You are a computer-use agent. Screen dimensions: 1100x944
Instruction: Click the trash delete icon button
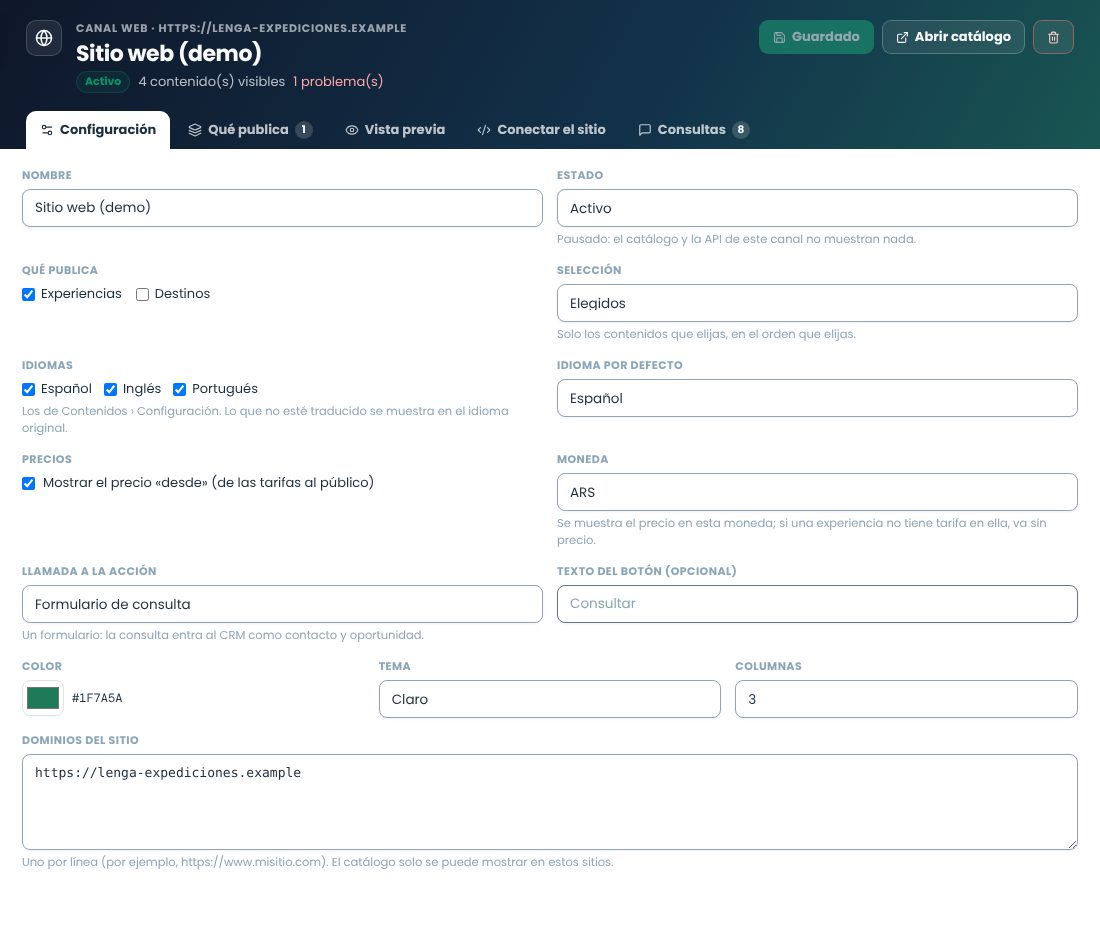tap(1053, 37)
